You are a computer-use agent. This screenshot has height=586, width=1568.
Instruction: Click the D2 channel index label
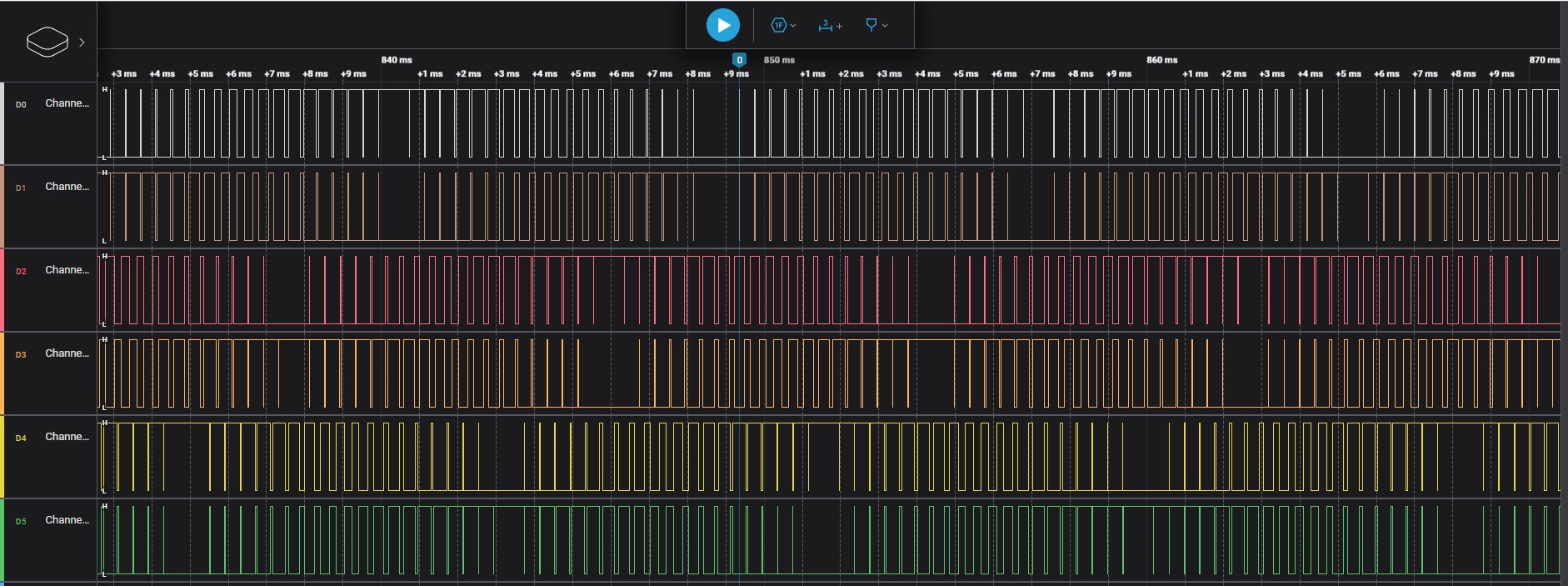(x=21, y=272)
